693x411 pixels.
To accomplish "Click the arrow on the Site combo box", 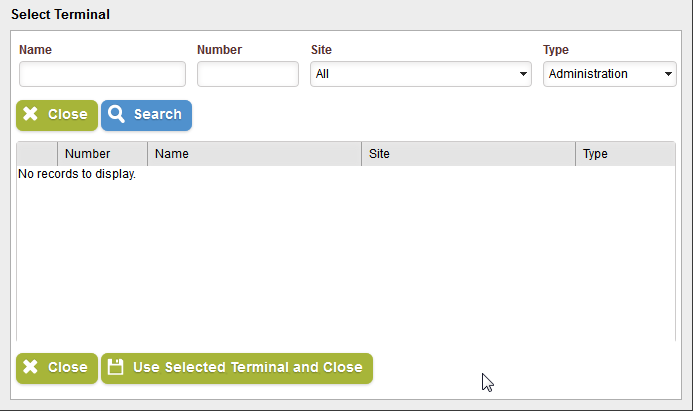I will click(x=523, y=74).
